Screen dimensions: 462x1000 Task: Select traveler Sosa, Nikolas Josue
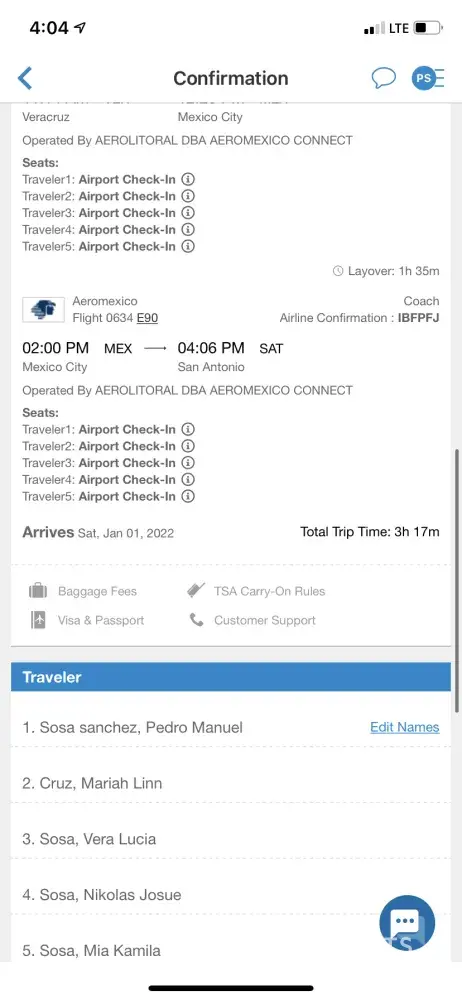pos(231,895)
